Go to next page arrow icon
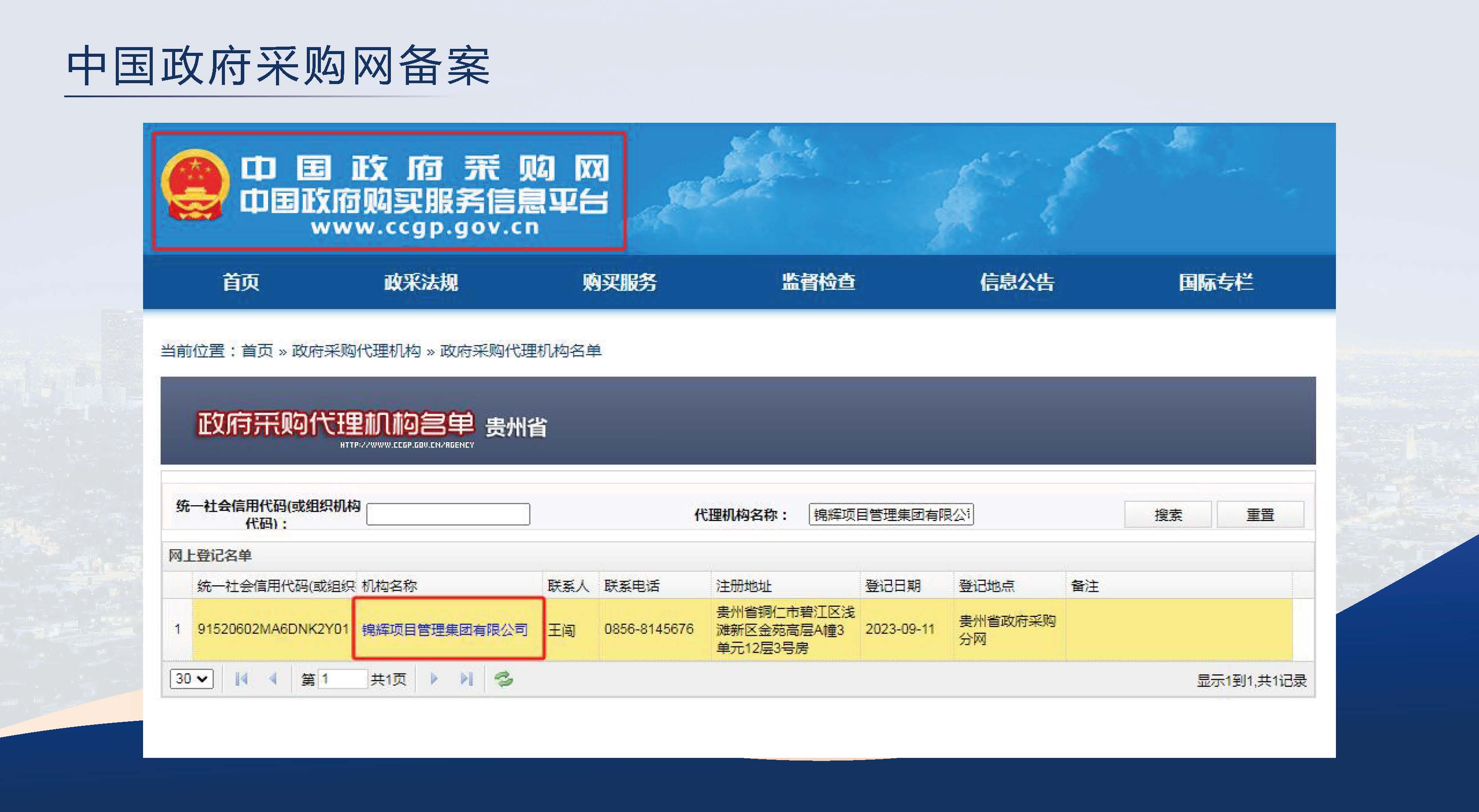This screenshot has height=812, width=1479. pos(434,680)
